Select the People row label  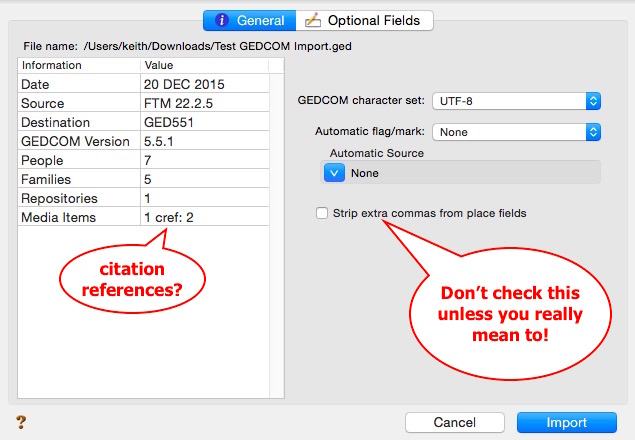pyautogui.click(x=42, y=160)
